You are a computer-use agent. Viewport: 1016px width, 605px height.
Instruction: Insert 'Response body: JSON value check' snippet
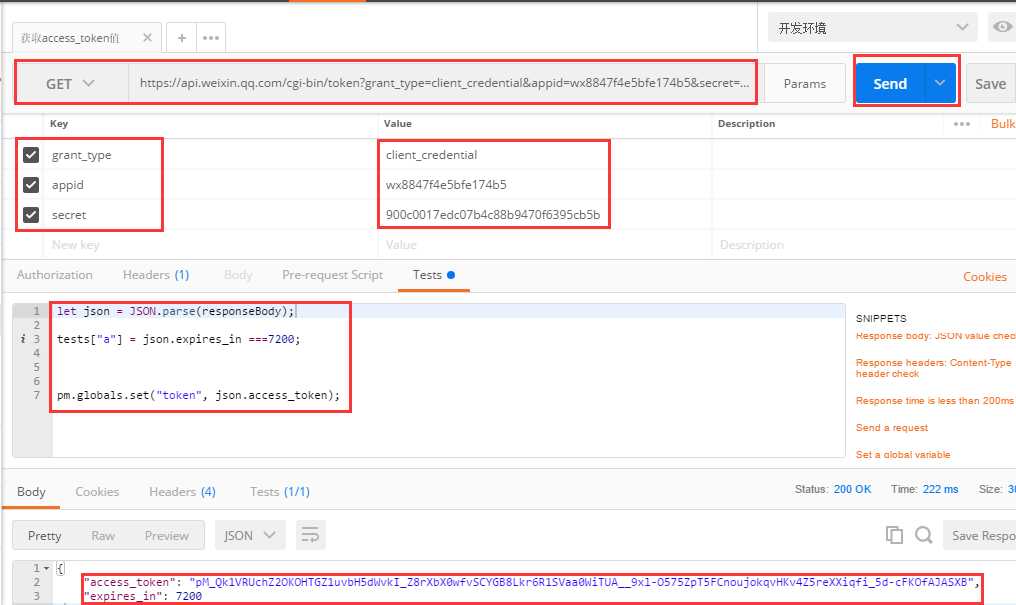(935, 336)
